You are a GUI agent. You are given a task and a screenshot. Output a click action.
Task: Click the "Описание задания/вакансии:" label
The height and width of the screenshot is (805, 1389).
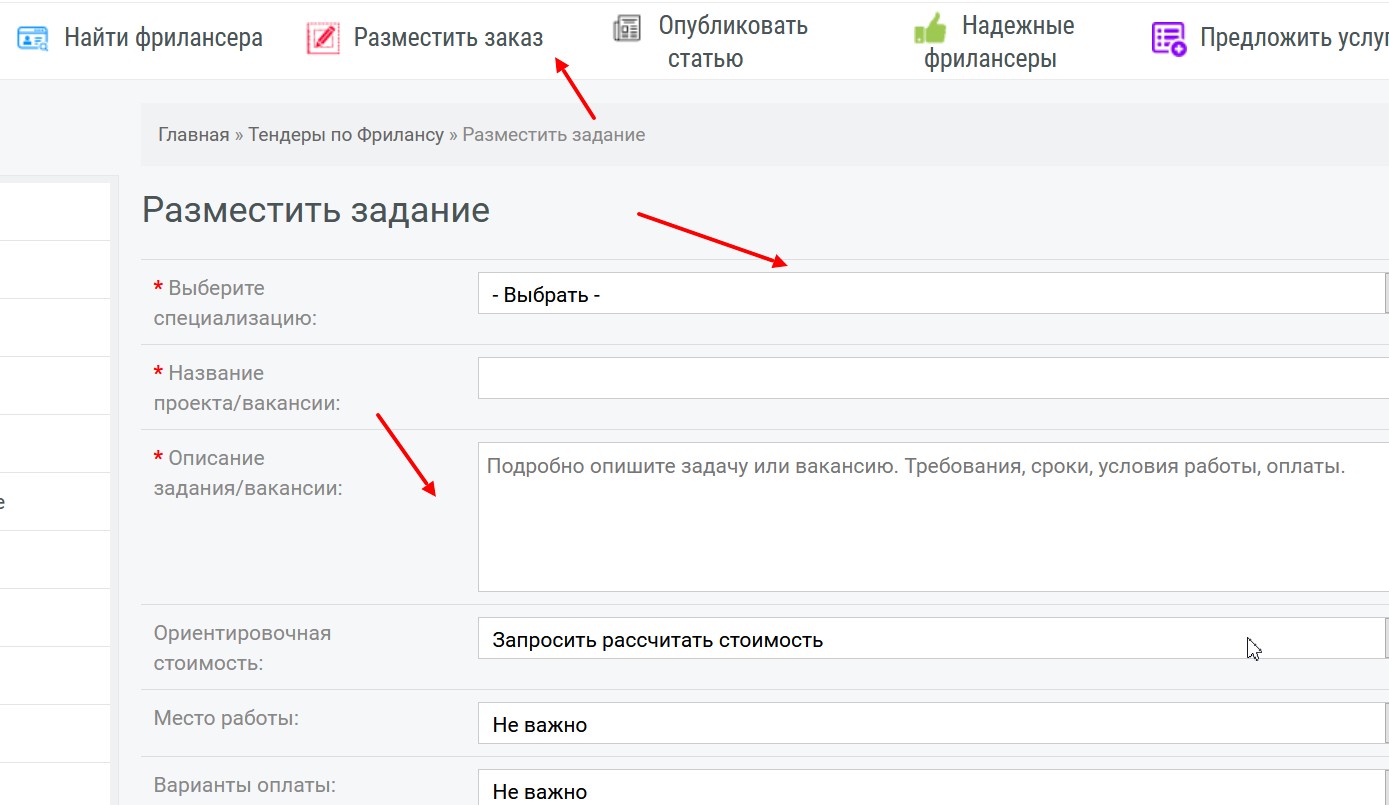point(247,473)
